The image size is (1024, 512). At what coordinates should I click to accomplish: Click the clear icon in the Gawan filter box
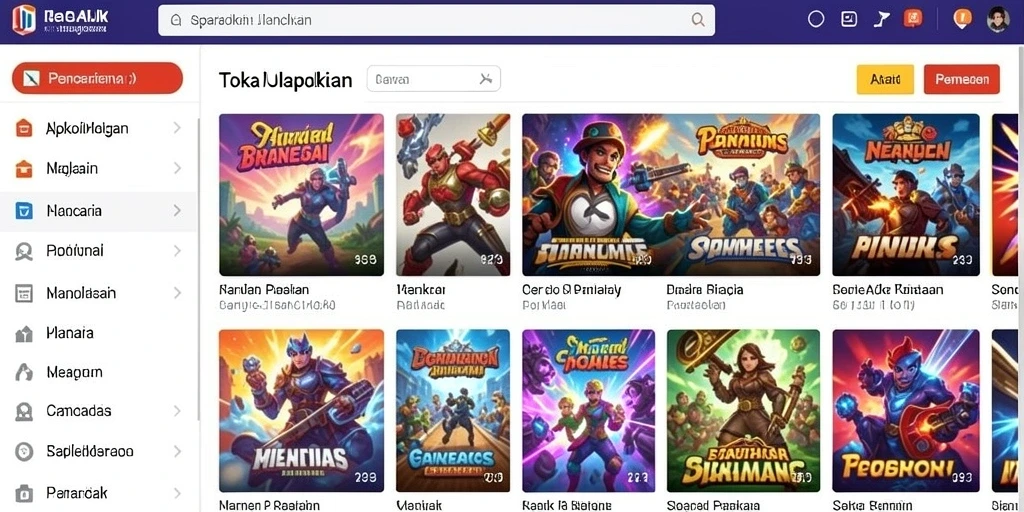click(485, 79)
